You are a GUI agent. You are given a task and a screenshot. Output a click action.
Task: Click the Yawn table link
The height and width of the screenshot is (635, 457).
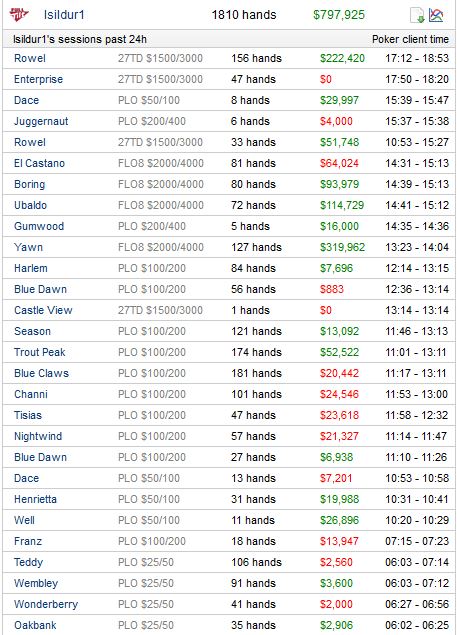coord(28,247)
